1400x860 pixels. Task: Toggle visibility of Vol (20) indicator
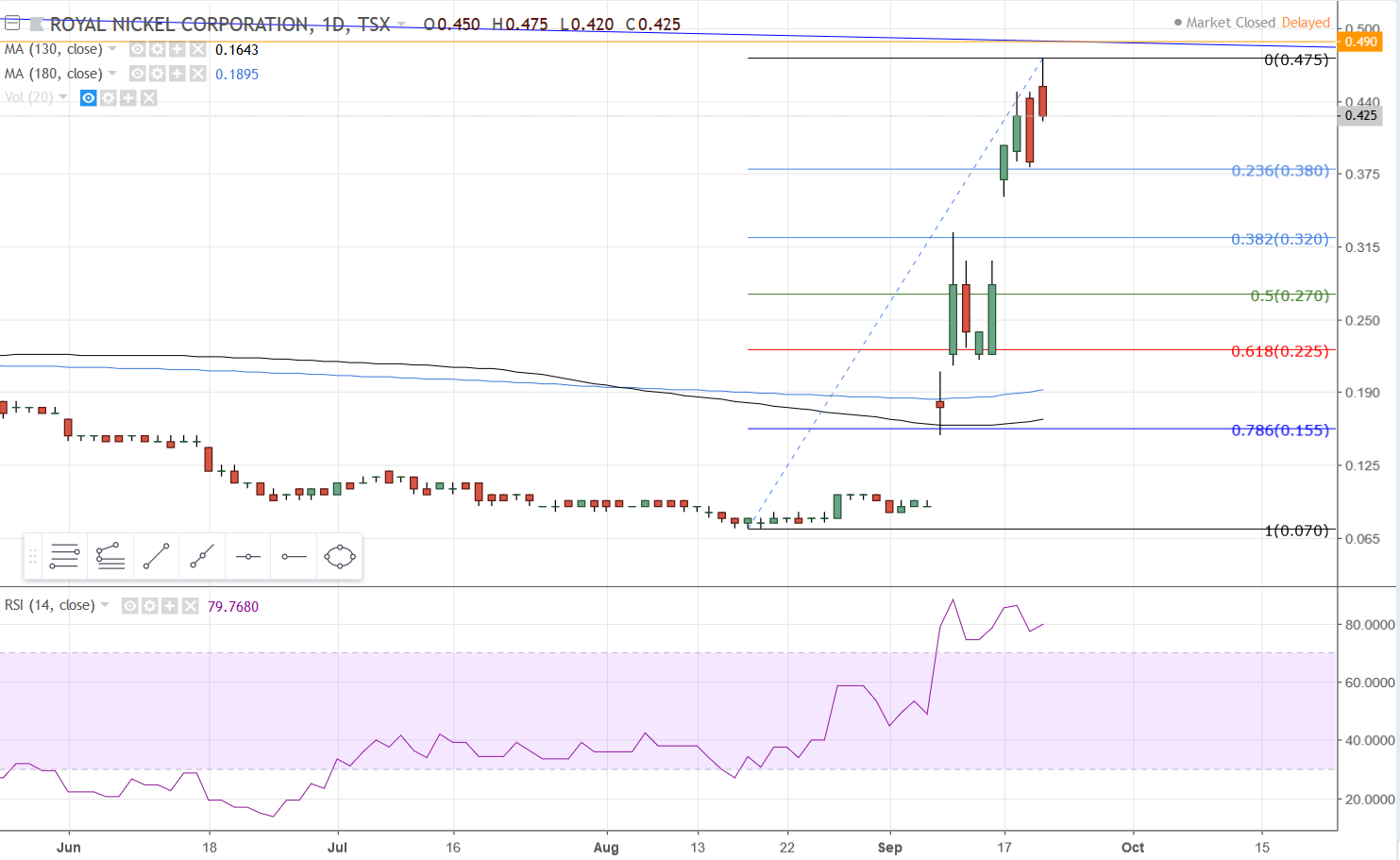(x=88, y=98)
